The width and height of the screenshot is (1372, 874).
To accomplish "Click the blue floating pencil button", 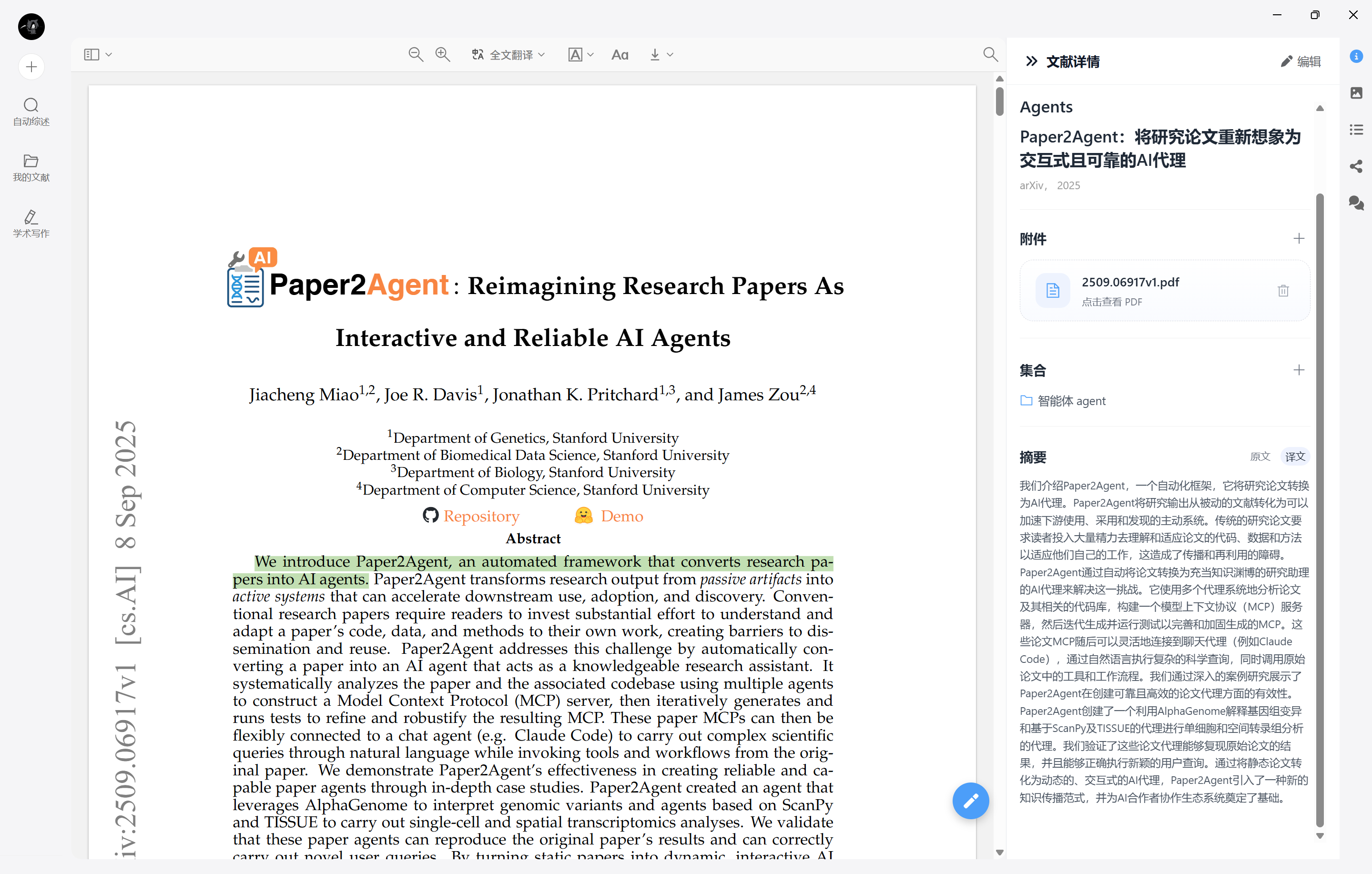I will pyautogui.click(x=970, y=801).
